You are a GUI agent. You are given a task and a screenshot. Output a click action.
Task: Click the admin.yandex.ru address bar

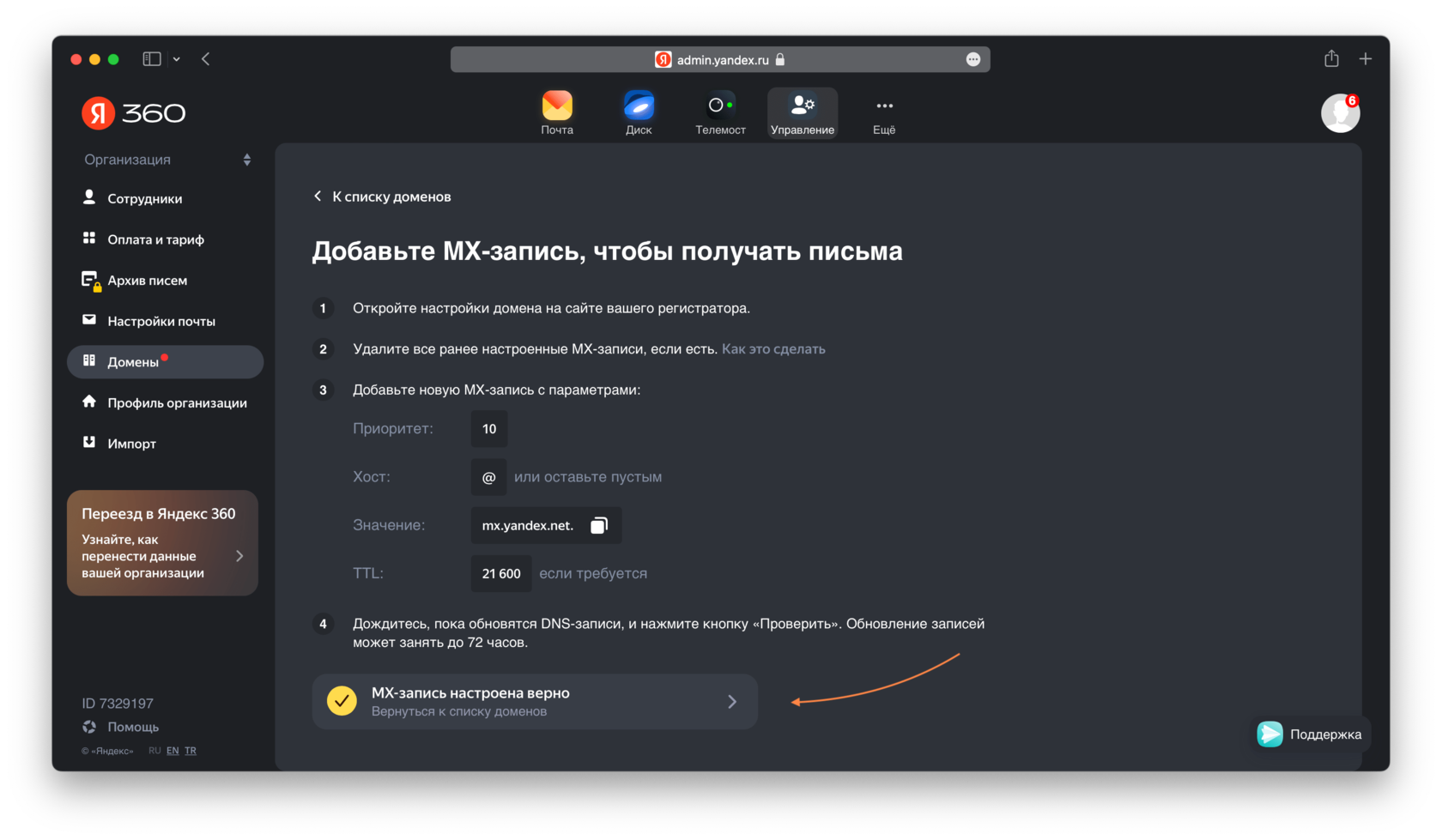pos(720,59)
